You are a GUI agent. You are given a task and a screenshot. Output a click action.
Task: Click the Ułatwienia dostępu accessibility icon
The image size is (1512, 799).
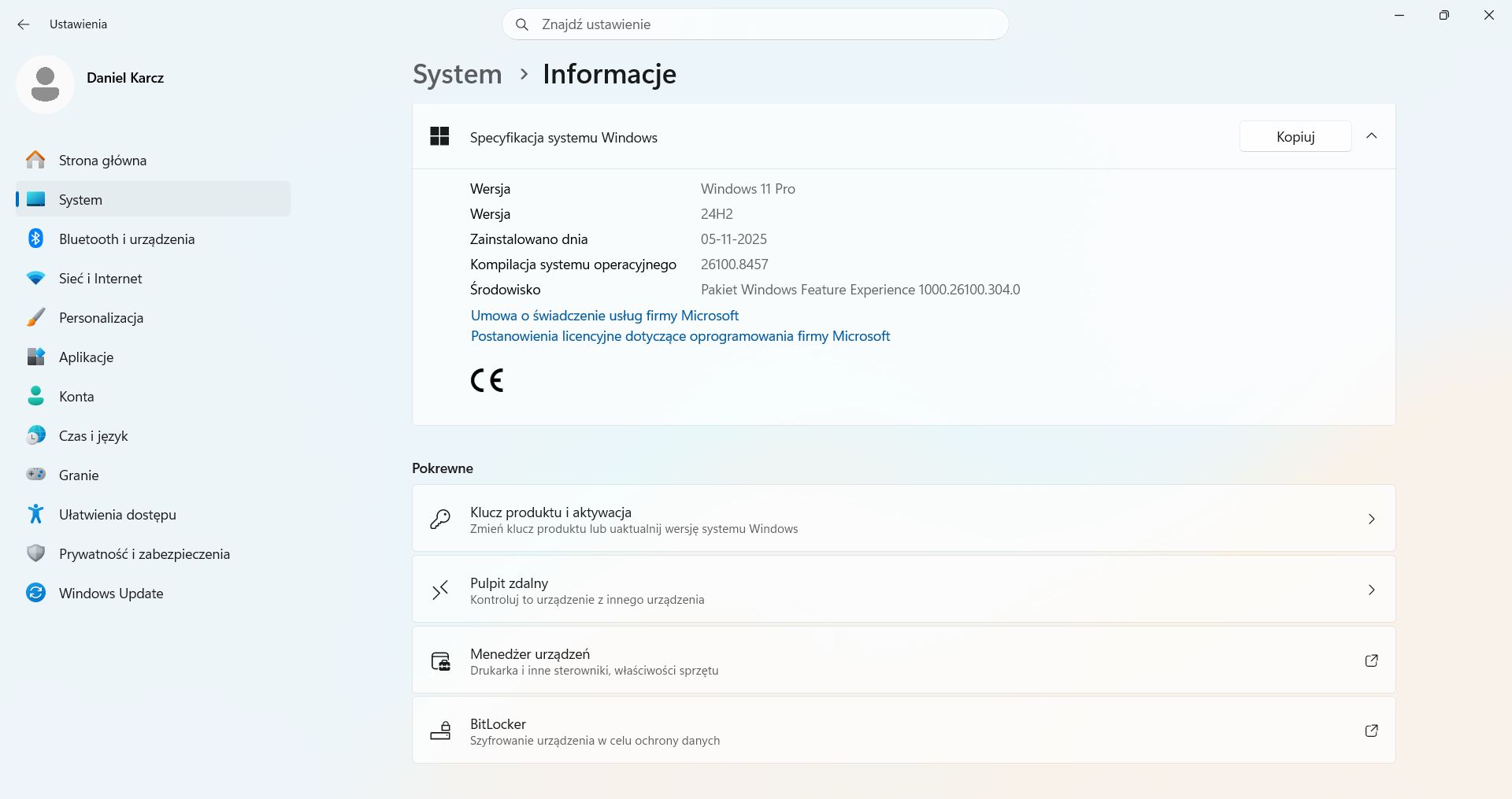pyautogui.click(x=35, y=514)
